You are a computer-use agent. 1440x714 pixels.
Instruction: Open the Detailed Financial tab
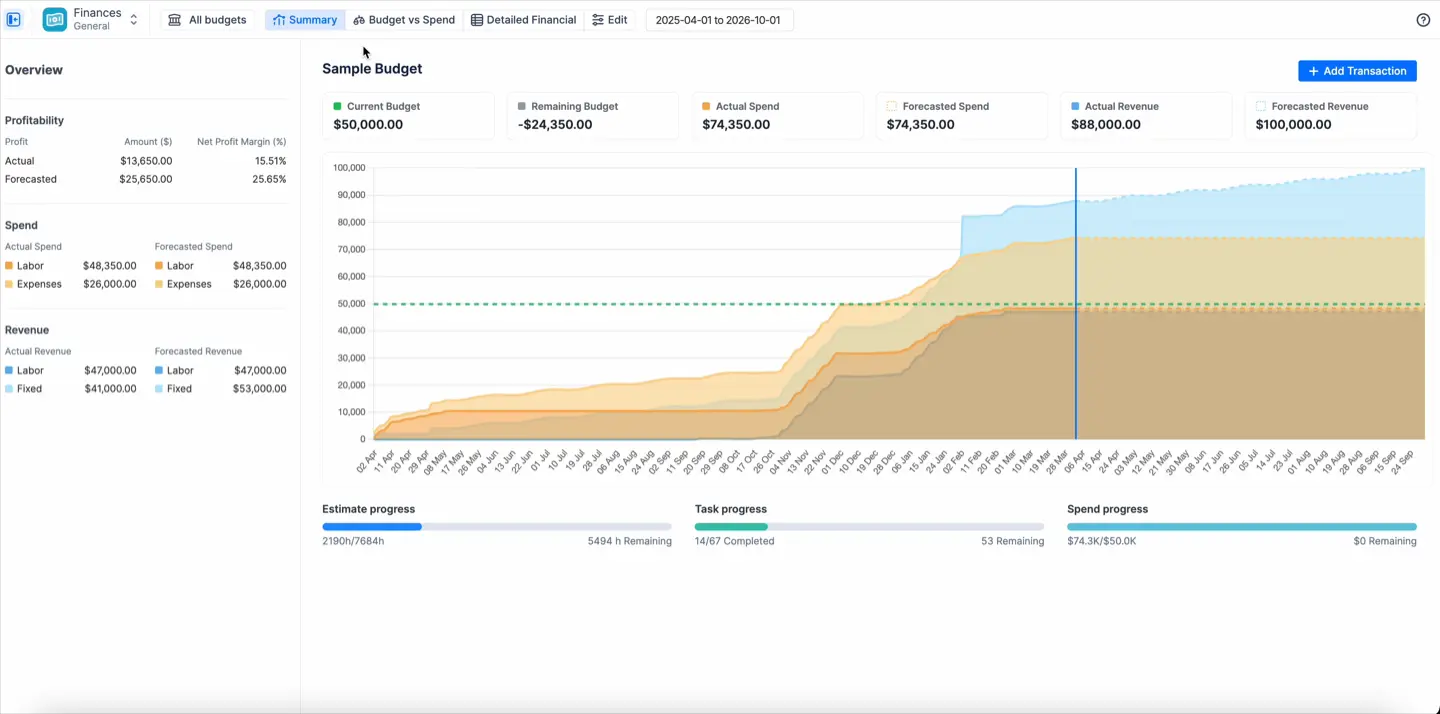click(523, 20)
